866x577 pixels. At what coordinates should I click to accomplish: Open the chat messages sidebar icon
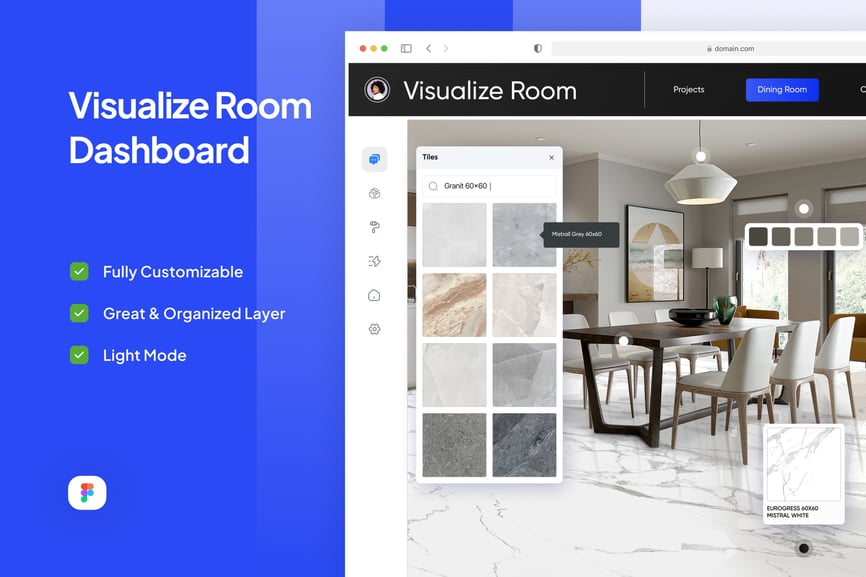pyautogui.click(x=374, y=159)
